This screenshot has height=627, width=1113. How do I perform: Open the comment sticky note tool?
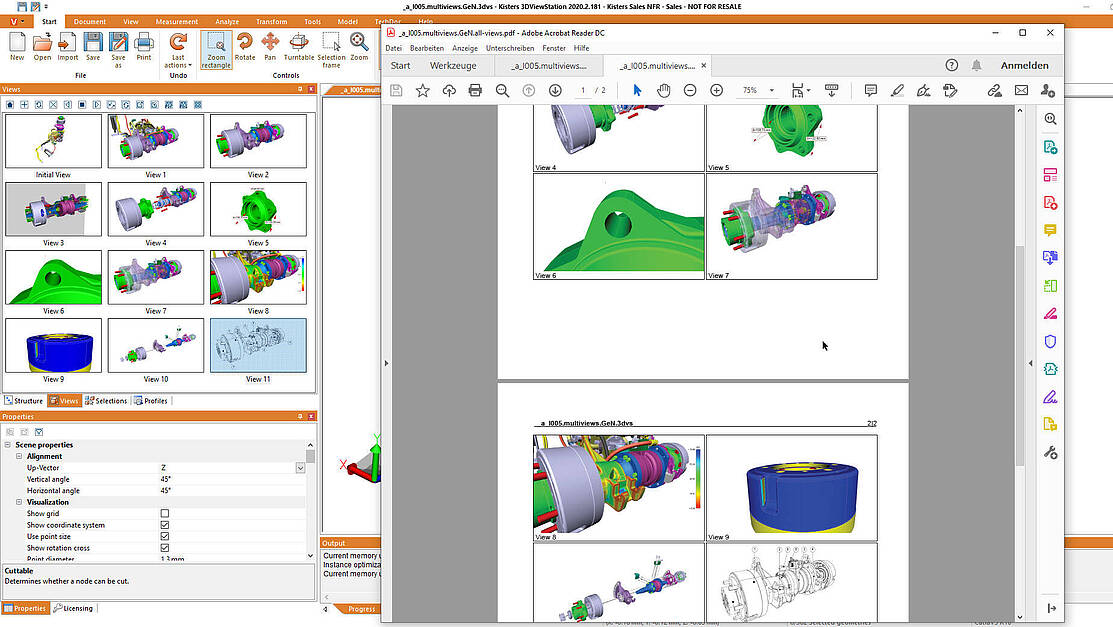coord(870,90)
